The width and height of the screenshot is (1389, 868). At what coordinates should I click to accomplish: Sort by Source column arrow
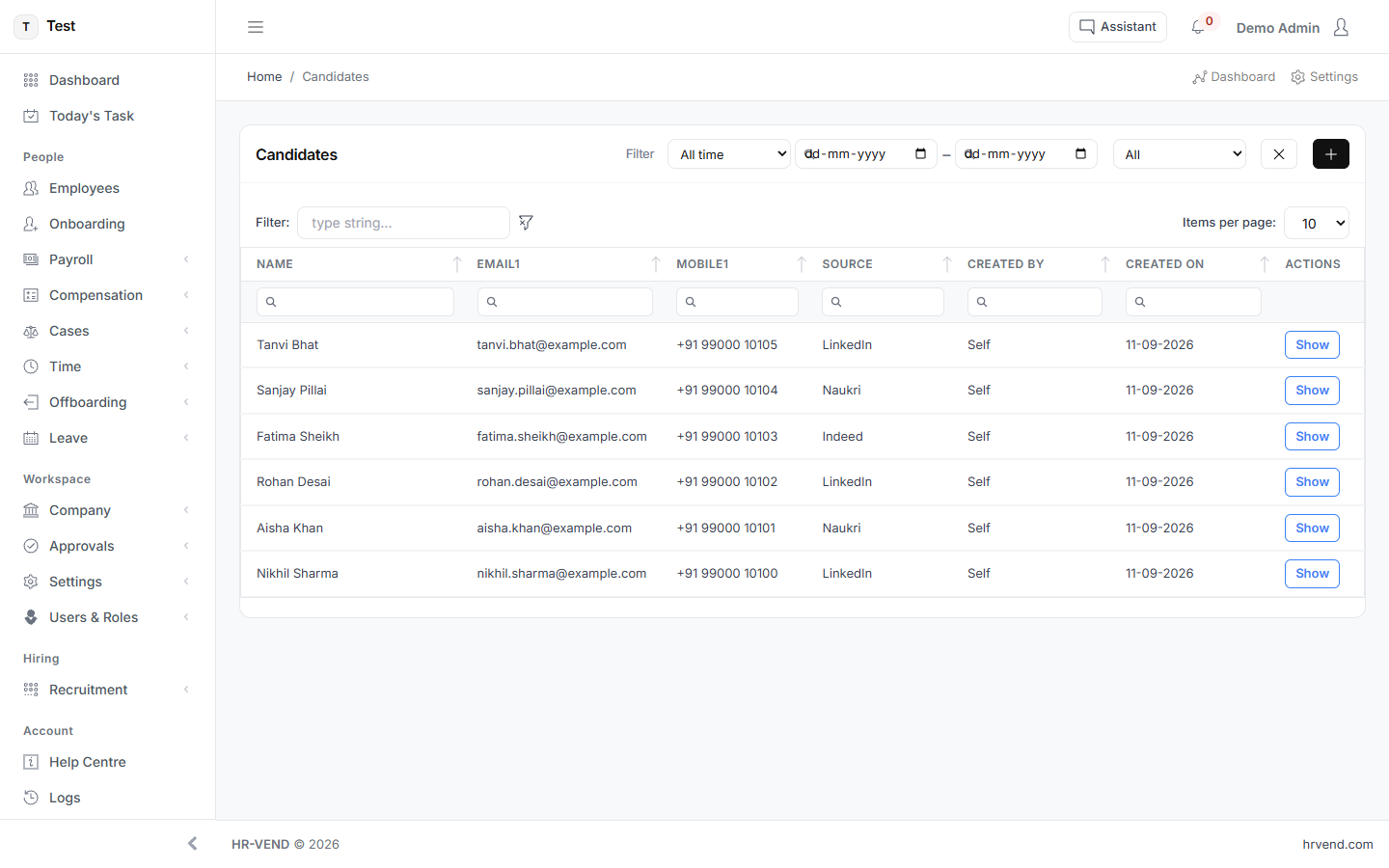[947, 263]
